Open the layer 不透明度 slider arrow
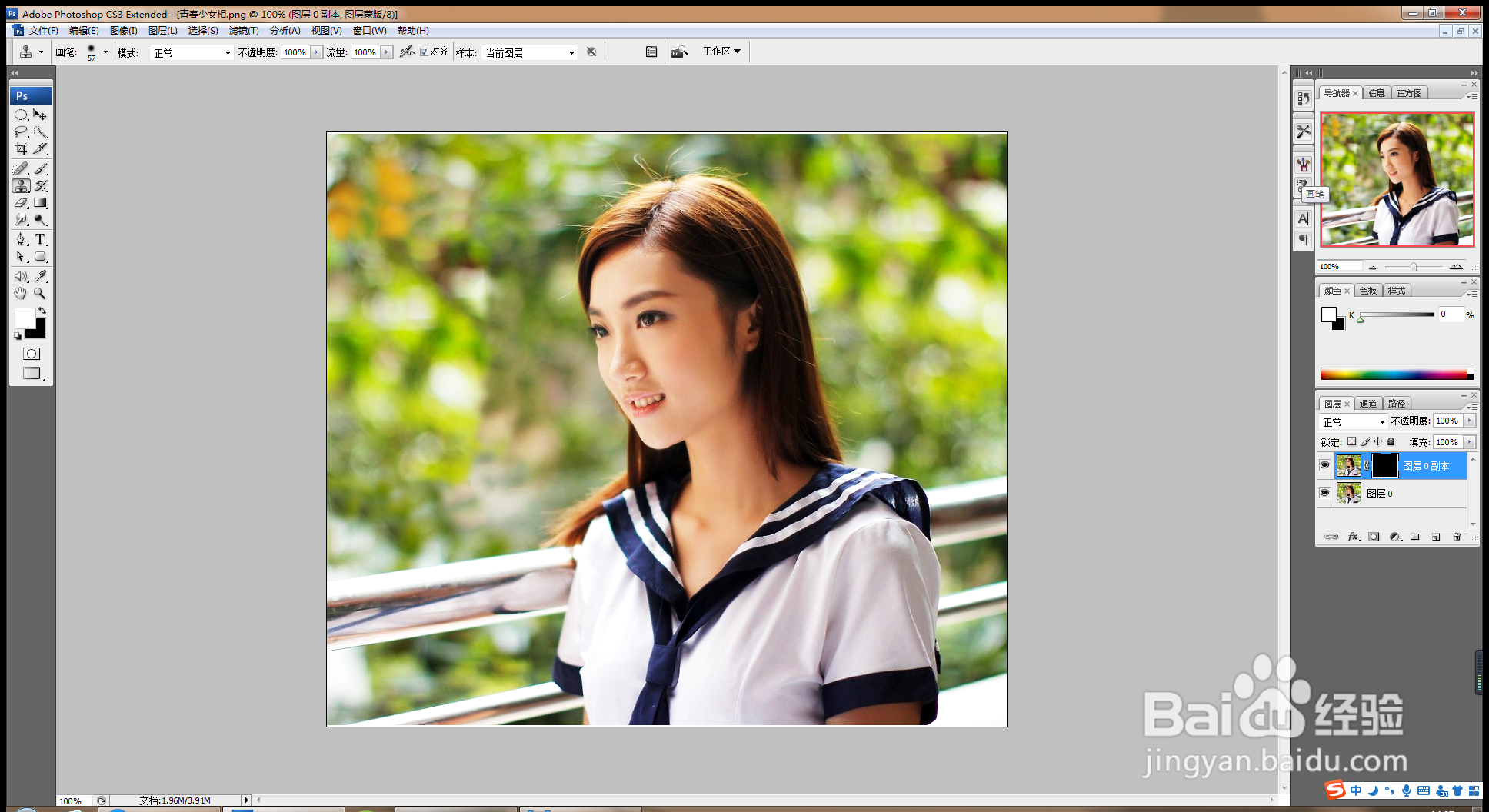Screen dimensions: 1489x812 1469,421
